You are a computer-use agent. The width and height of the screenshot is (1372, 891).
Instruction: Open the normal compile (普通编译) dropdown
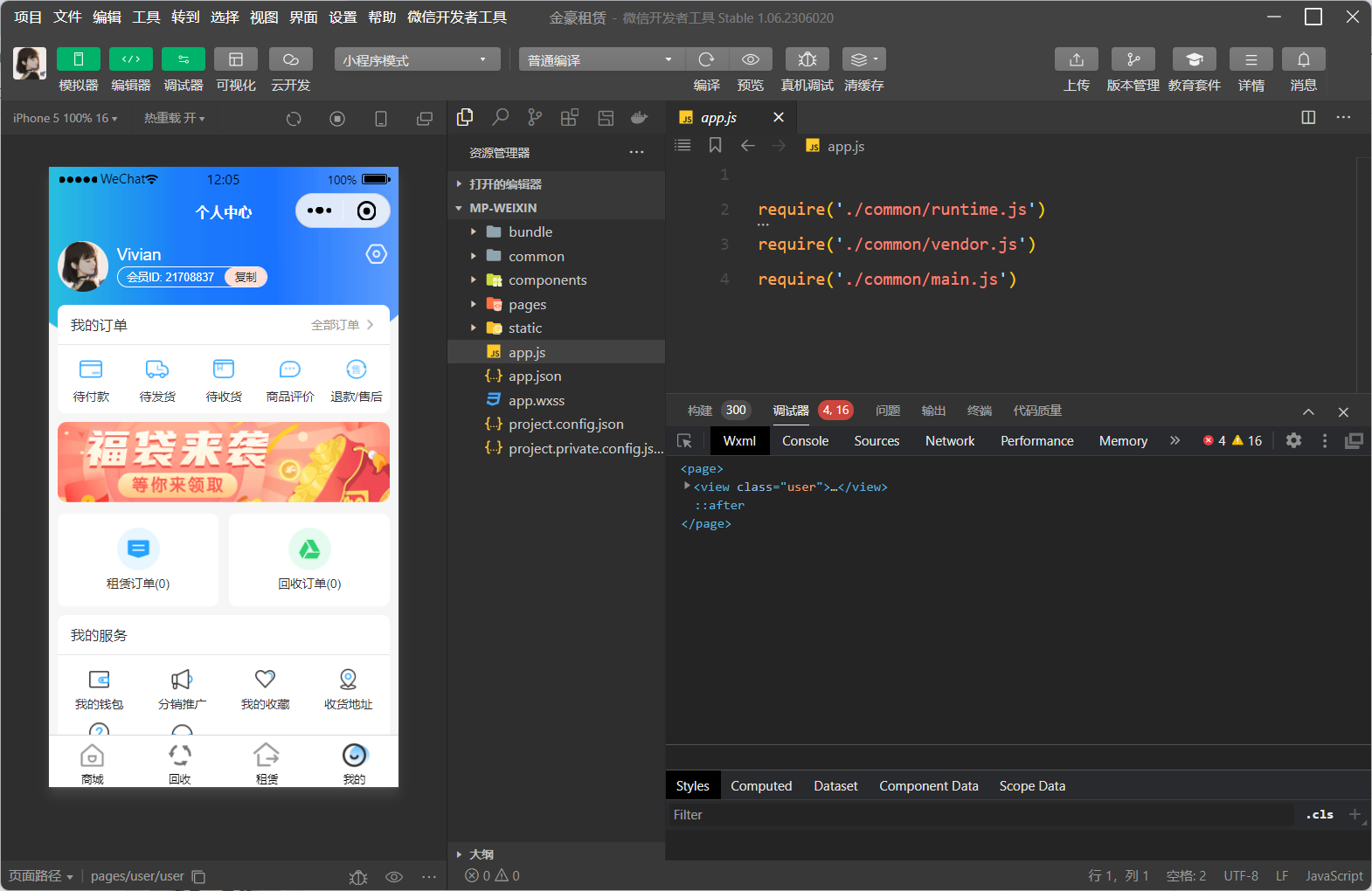pos(600,59)
